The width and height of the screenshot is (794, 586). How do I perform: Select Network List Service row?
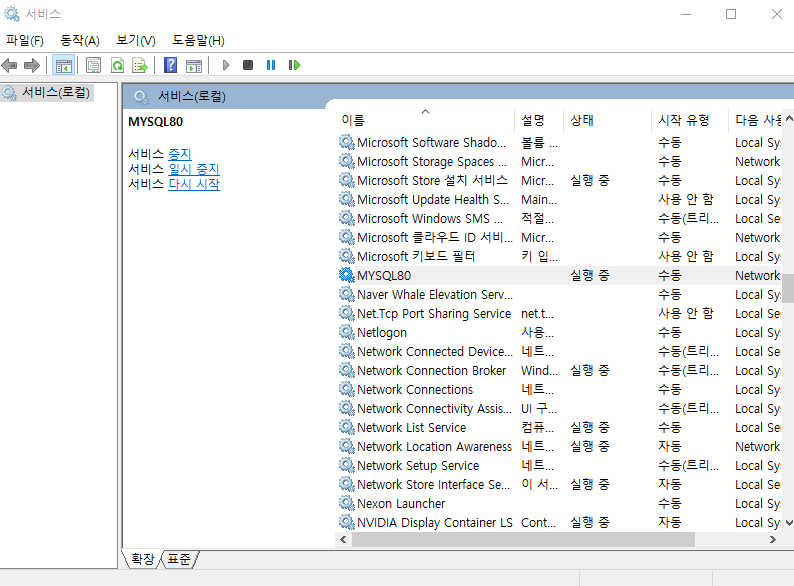[x=560, y=427]
